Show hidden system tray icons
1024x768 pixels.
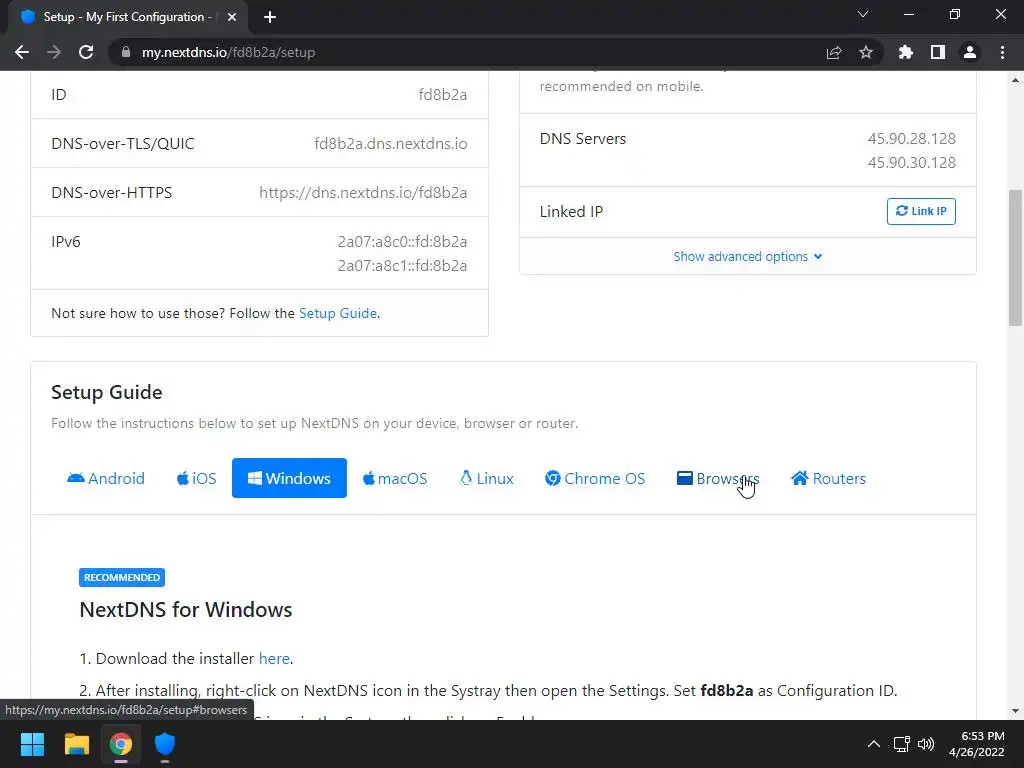(x=873, y=744)
